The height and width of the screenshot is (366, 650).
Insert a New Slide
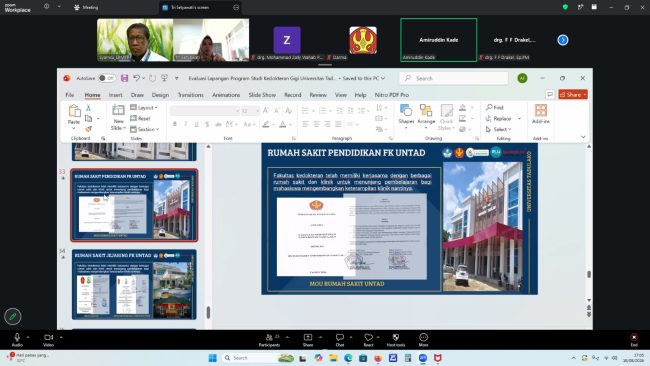click(x=118, y=117)
